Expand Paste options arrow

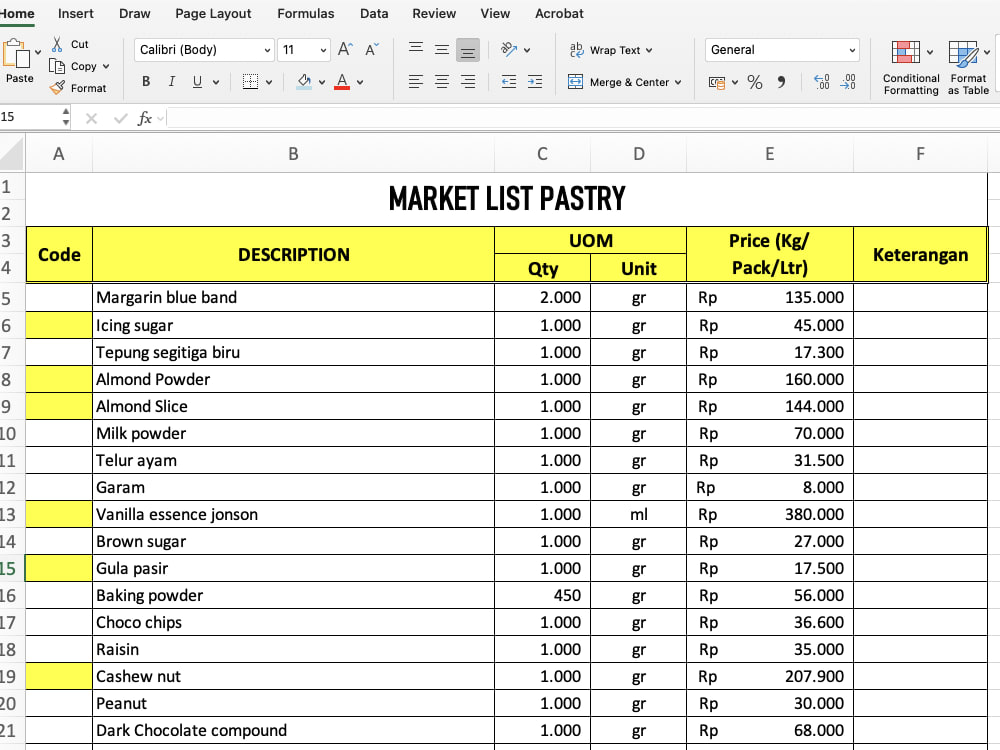(x=38, y=52)
